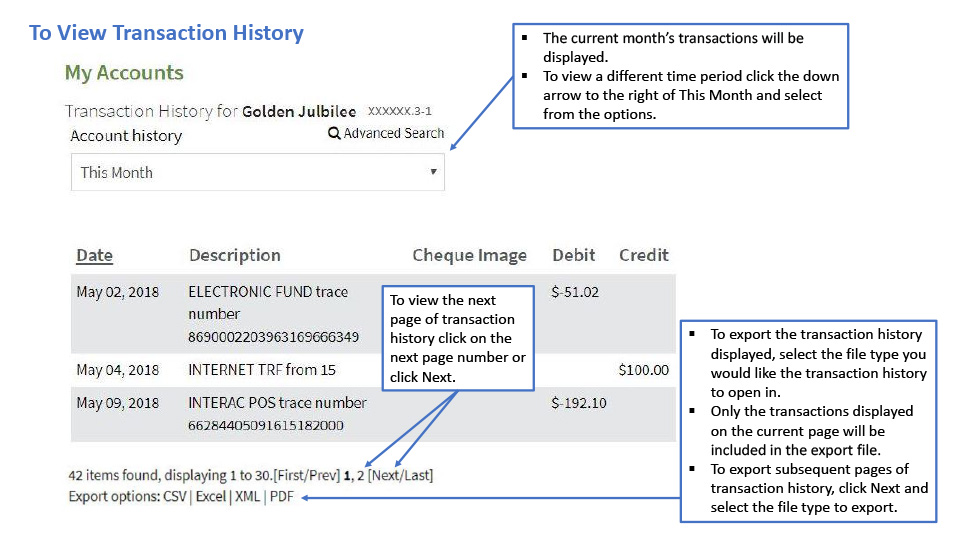Go to page 2 of results
Viewport: 960px width, 540px height.
click(x=361, y=475)
